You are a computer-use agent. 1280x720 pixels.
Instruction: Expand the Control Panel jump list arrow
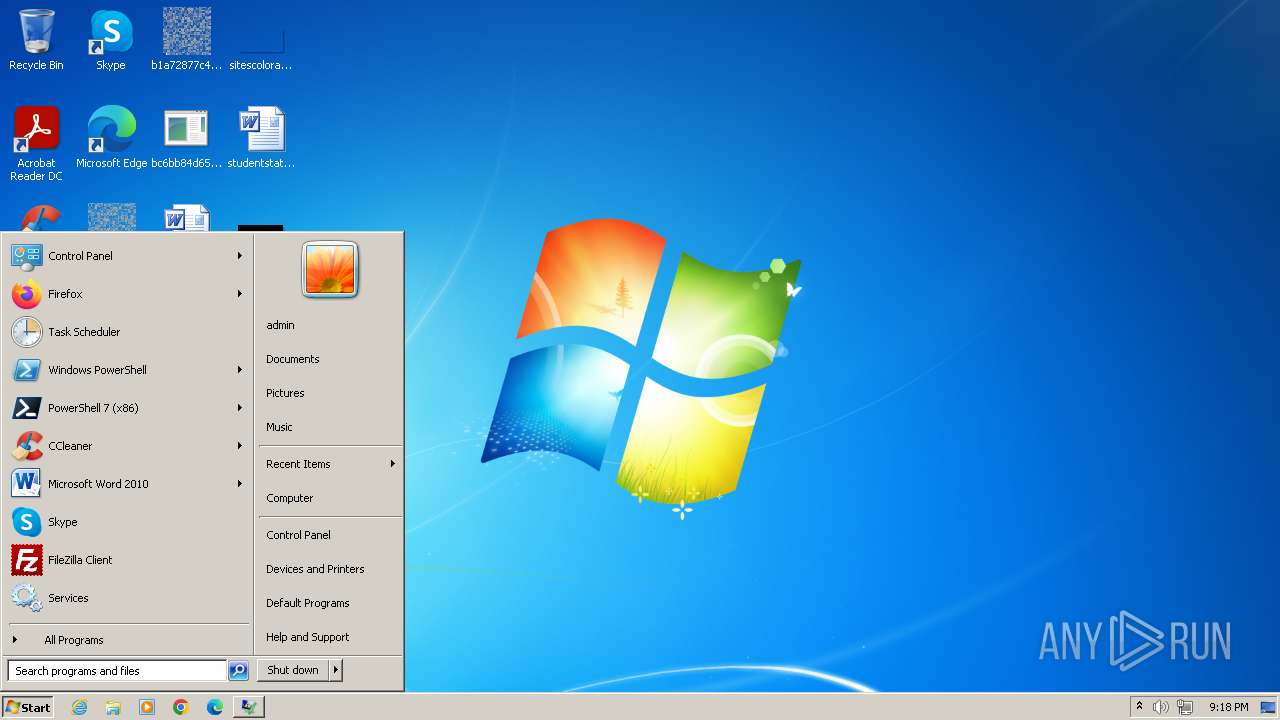tap(240, 256)
